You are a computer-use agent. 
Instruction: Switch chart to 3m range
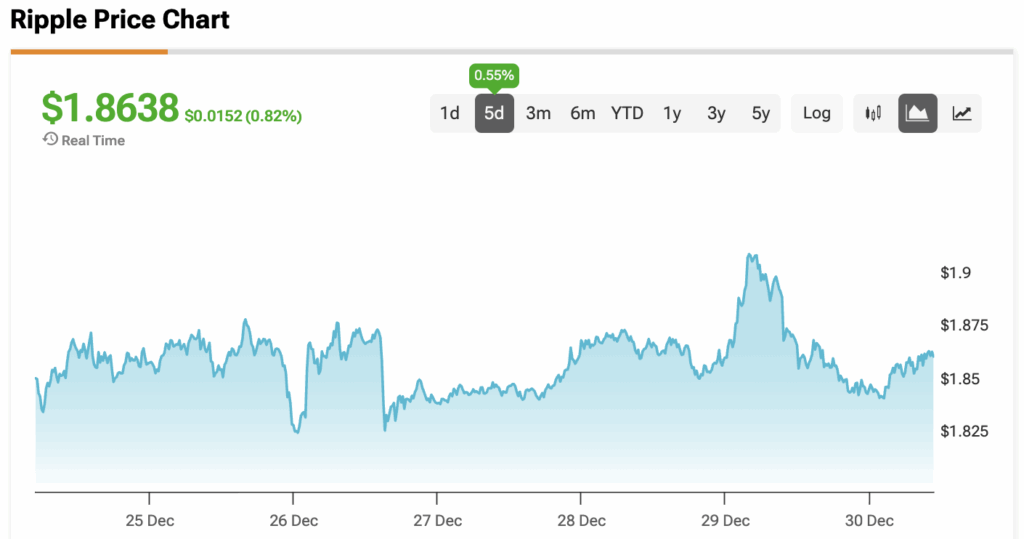[538, 113]
